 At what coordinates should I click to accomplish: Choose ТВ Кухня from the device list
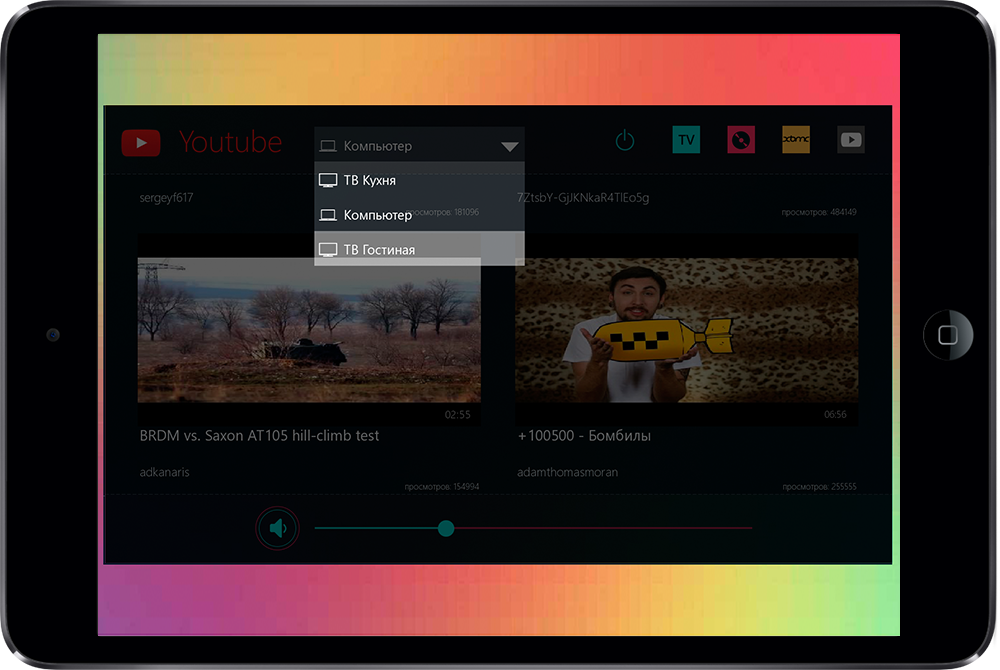pos(369,181)
